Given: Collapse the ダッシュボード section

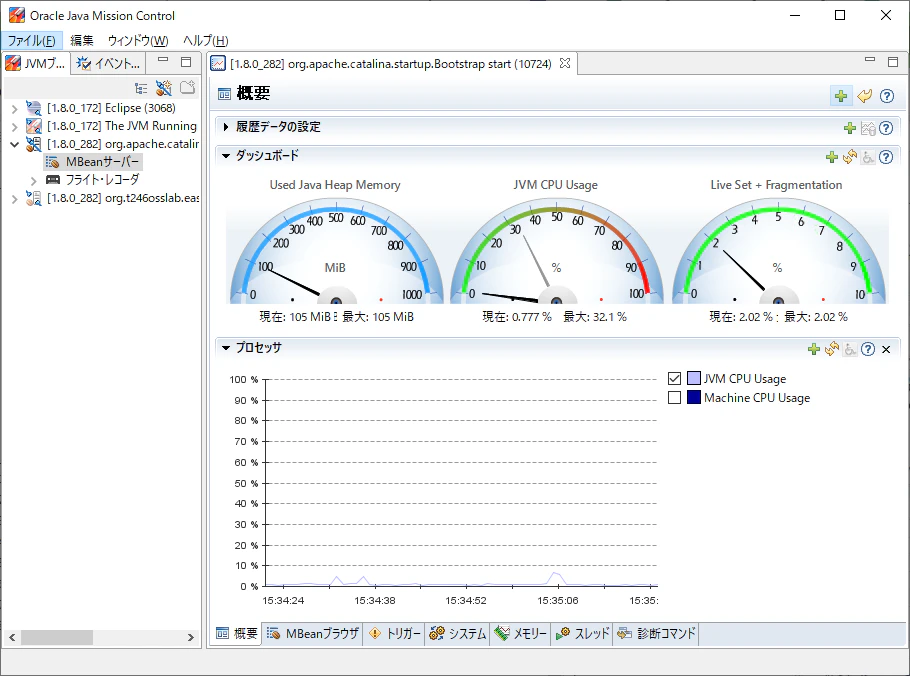Looking at the screenshot, I should [226, 156].
